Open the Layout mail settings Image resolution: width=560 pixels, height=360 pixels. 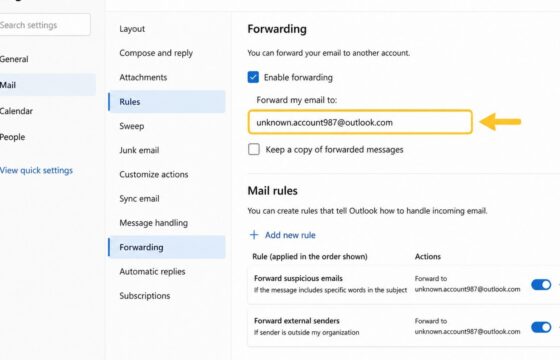click(132, 29)
